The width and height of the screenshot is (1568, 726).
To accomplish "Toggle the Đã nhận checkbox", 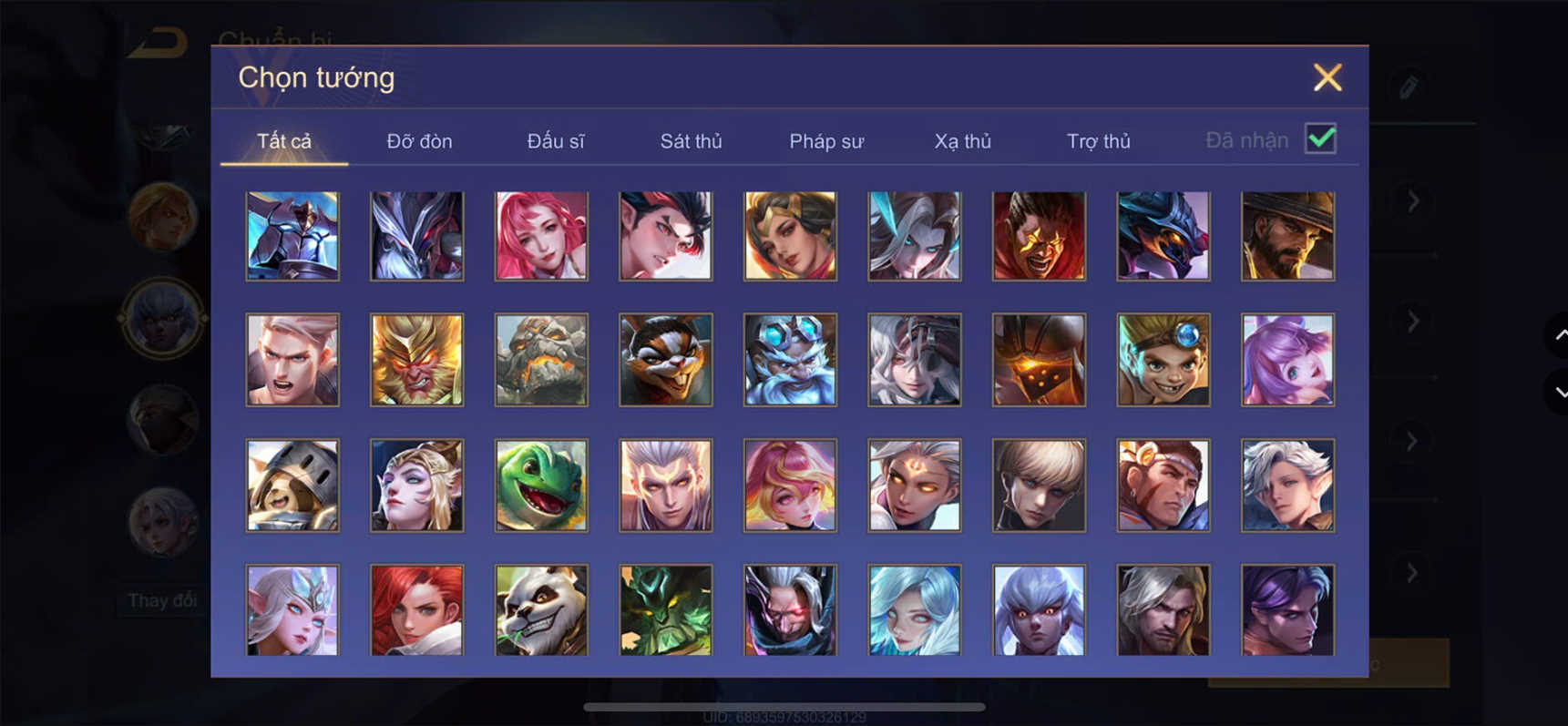I will coord(1320,139).
